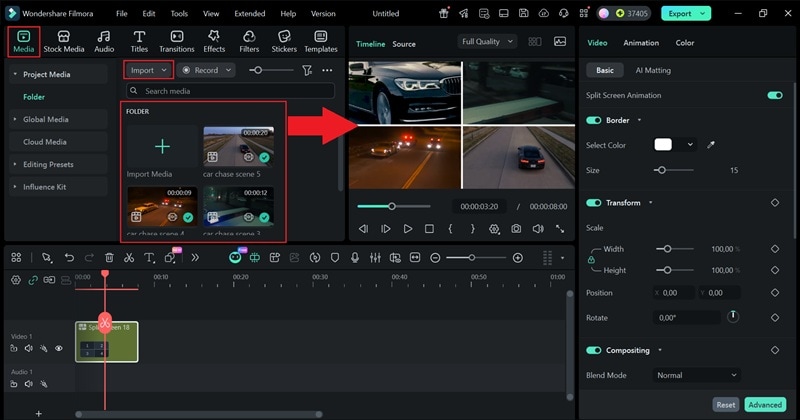
Task: Take a snapshot with the camera icon
Action: point(516,229)
